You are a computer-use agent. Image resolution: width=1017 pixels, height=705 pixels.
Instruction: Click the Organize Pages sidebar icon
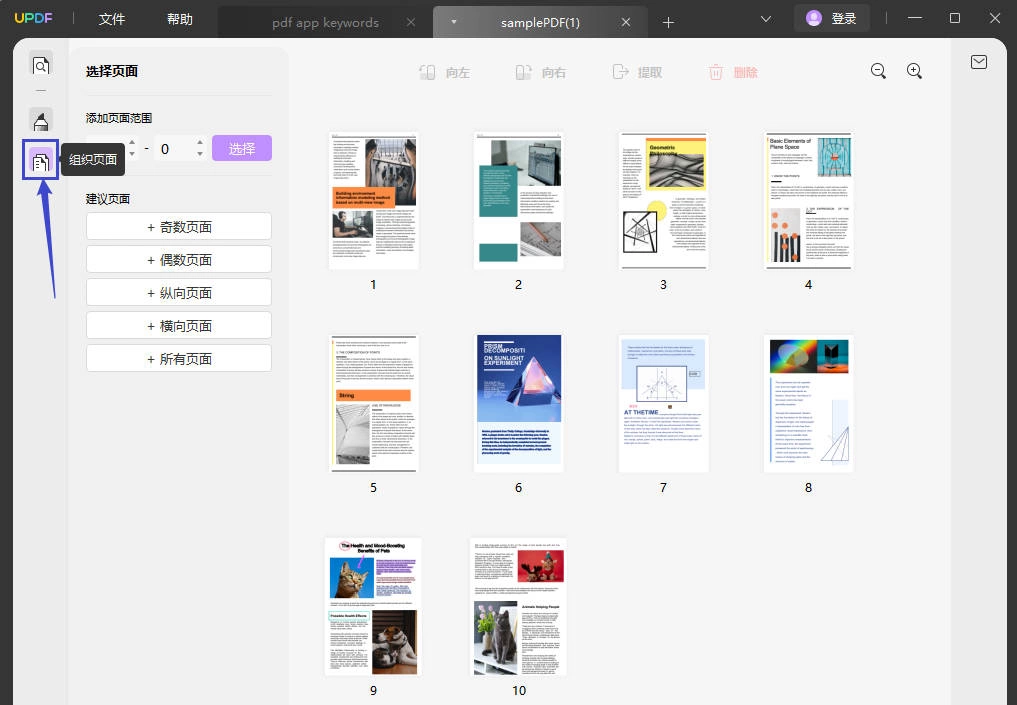[x=41, y=160]
